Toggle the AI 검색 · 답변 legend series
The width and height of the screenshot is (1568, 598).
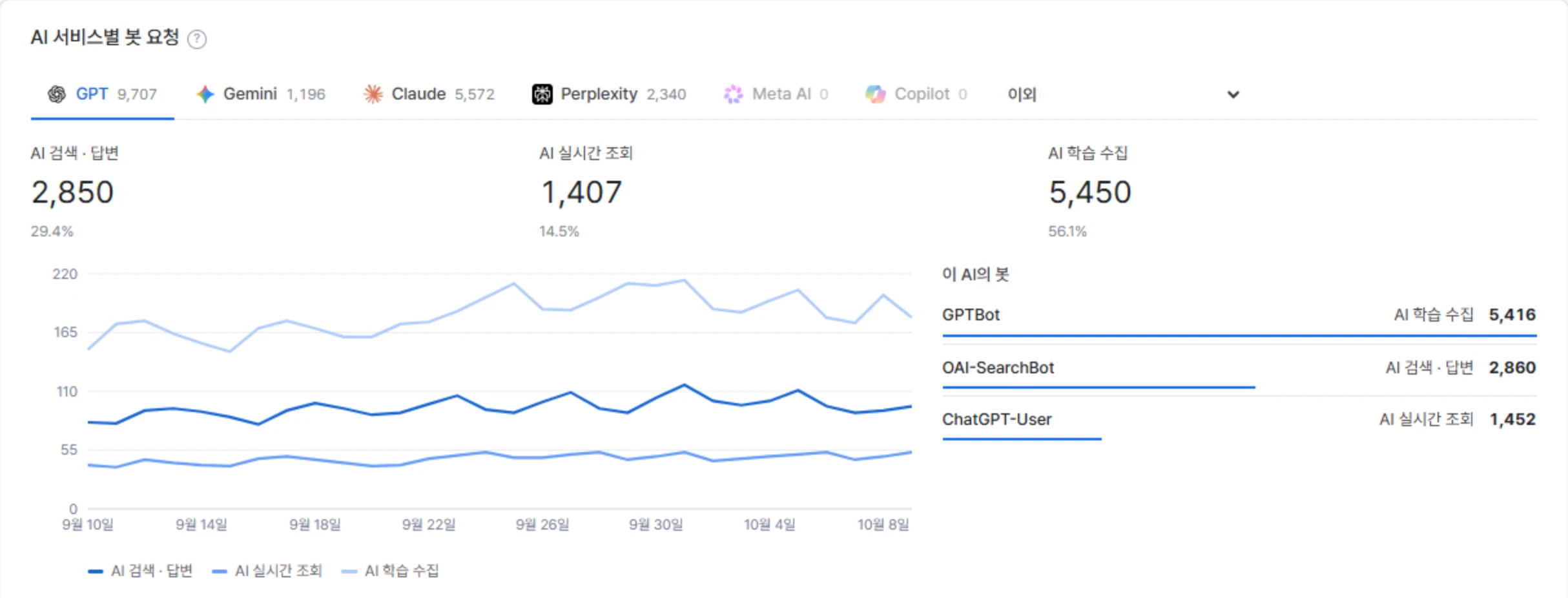click(140, 571)
